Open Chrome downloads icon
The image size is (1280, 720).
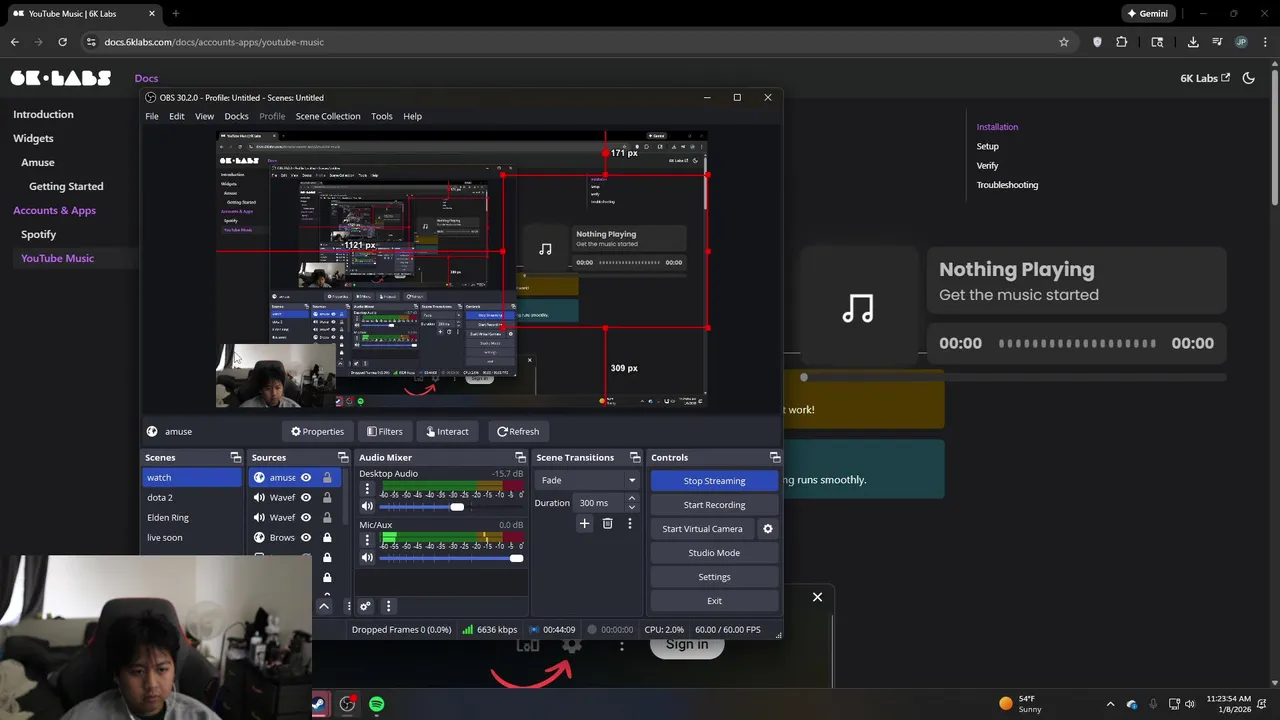[x=1193, y=42]
